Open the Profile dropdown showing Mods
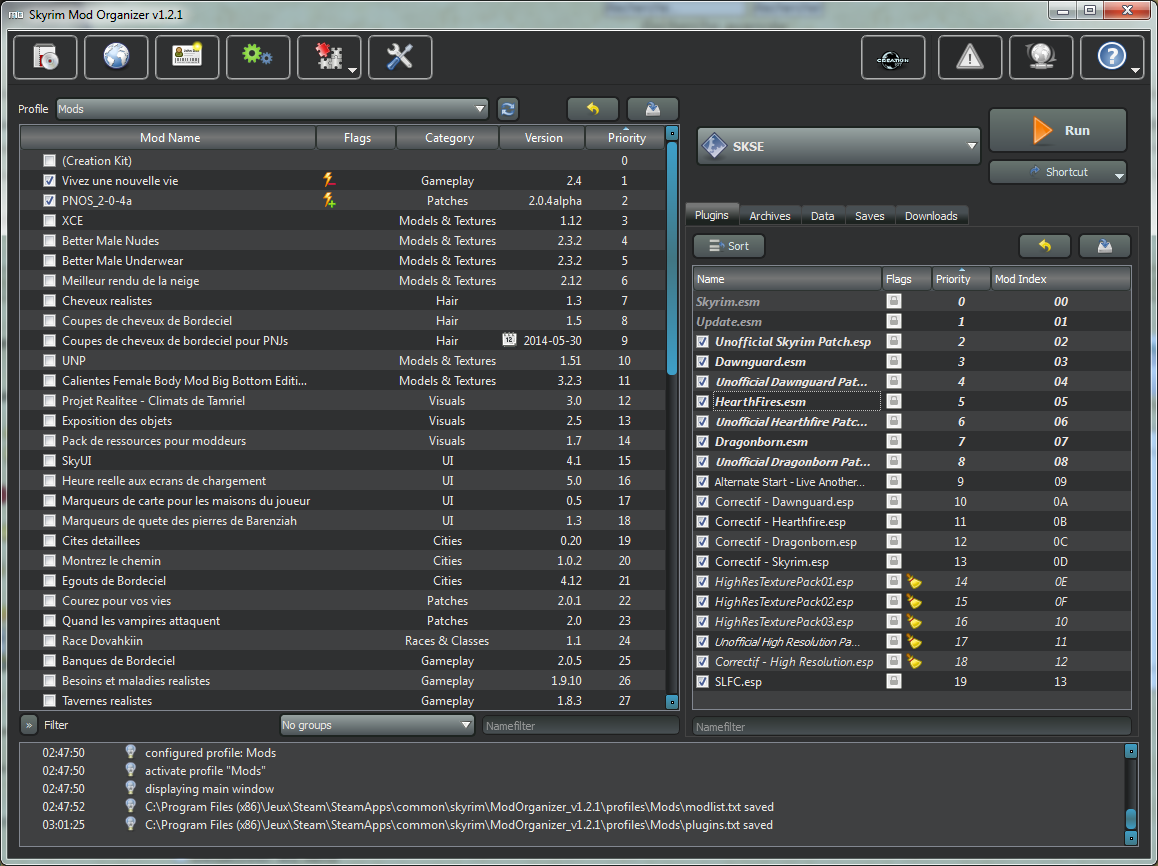This screenshot has width=1158, height=866. (x=272, y=109)
